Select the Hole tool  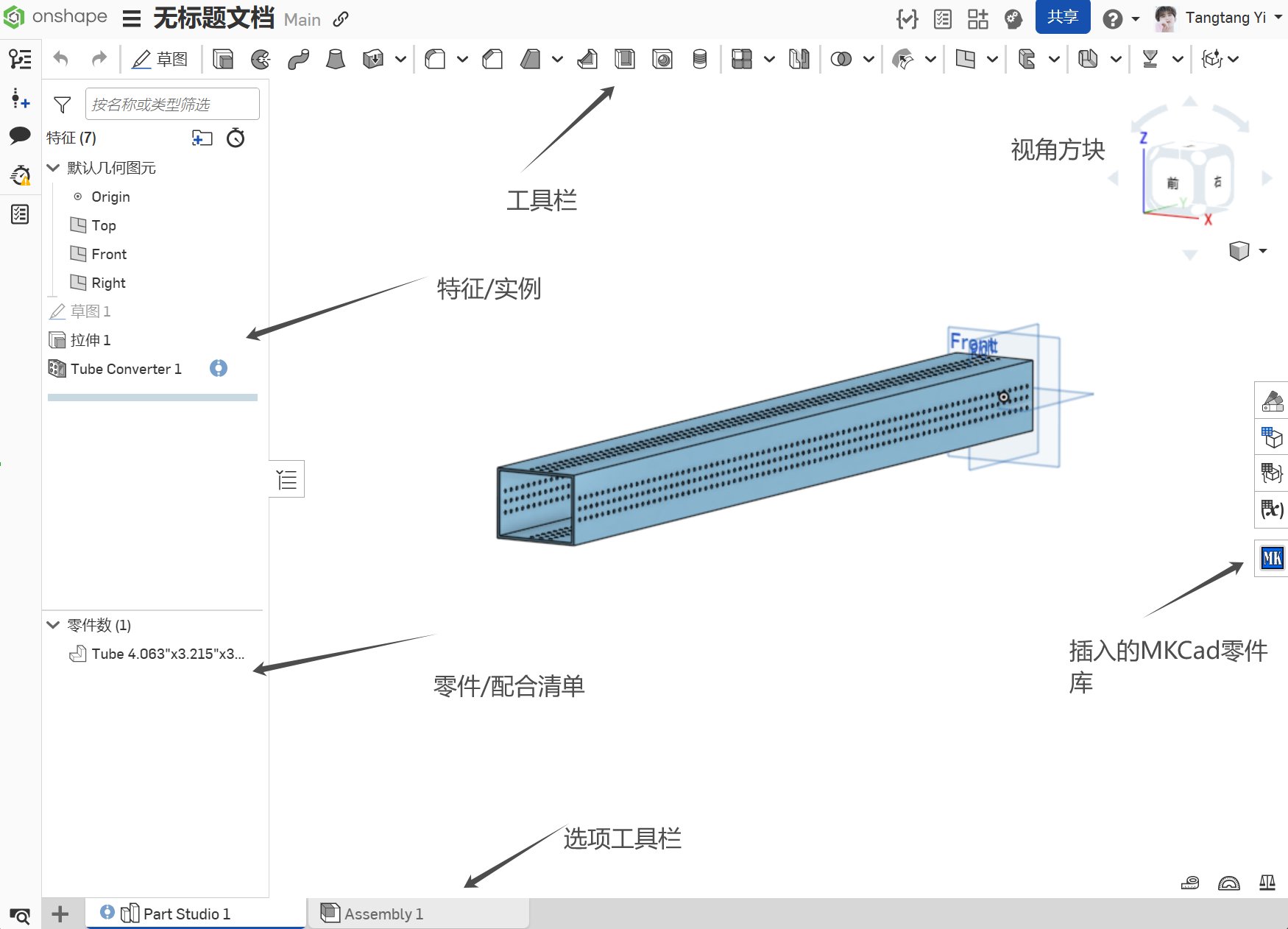click(662, 59)
